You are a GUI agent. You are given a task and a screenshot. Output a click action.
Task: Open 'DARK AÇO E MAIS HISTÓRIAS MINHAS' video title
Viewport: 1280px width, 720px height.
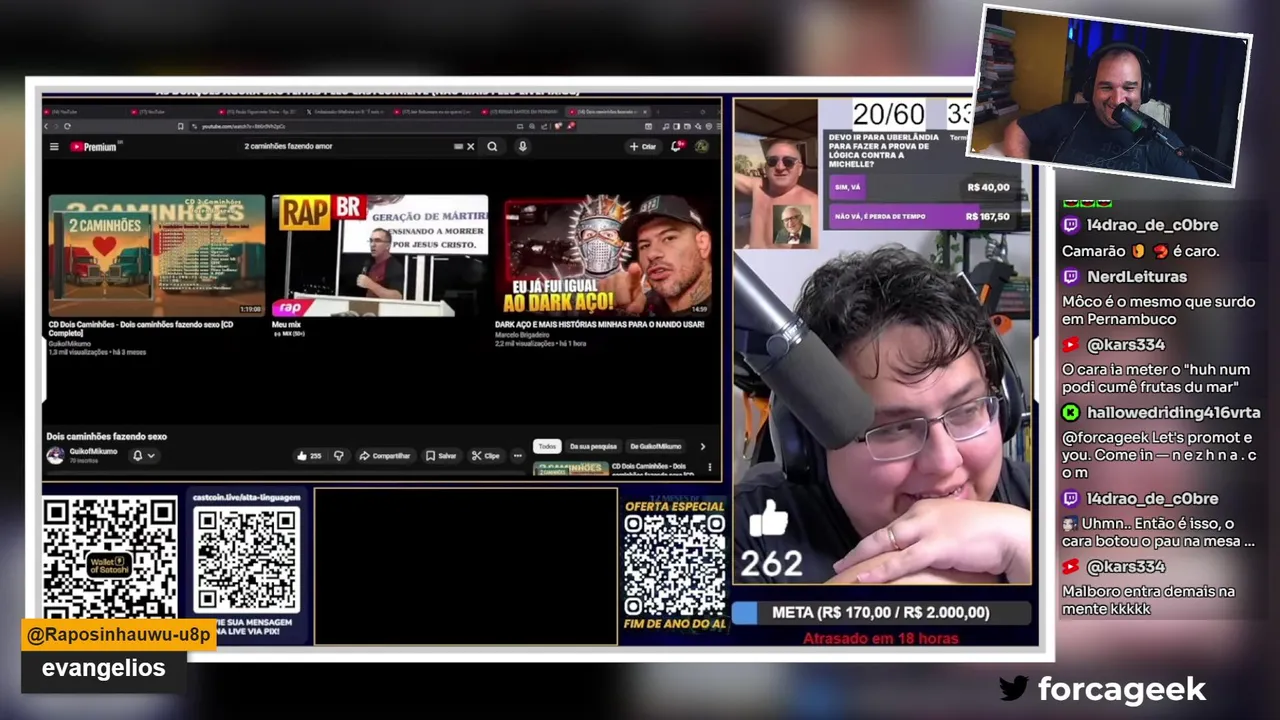coord(599,325)
